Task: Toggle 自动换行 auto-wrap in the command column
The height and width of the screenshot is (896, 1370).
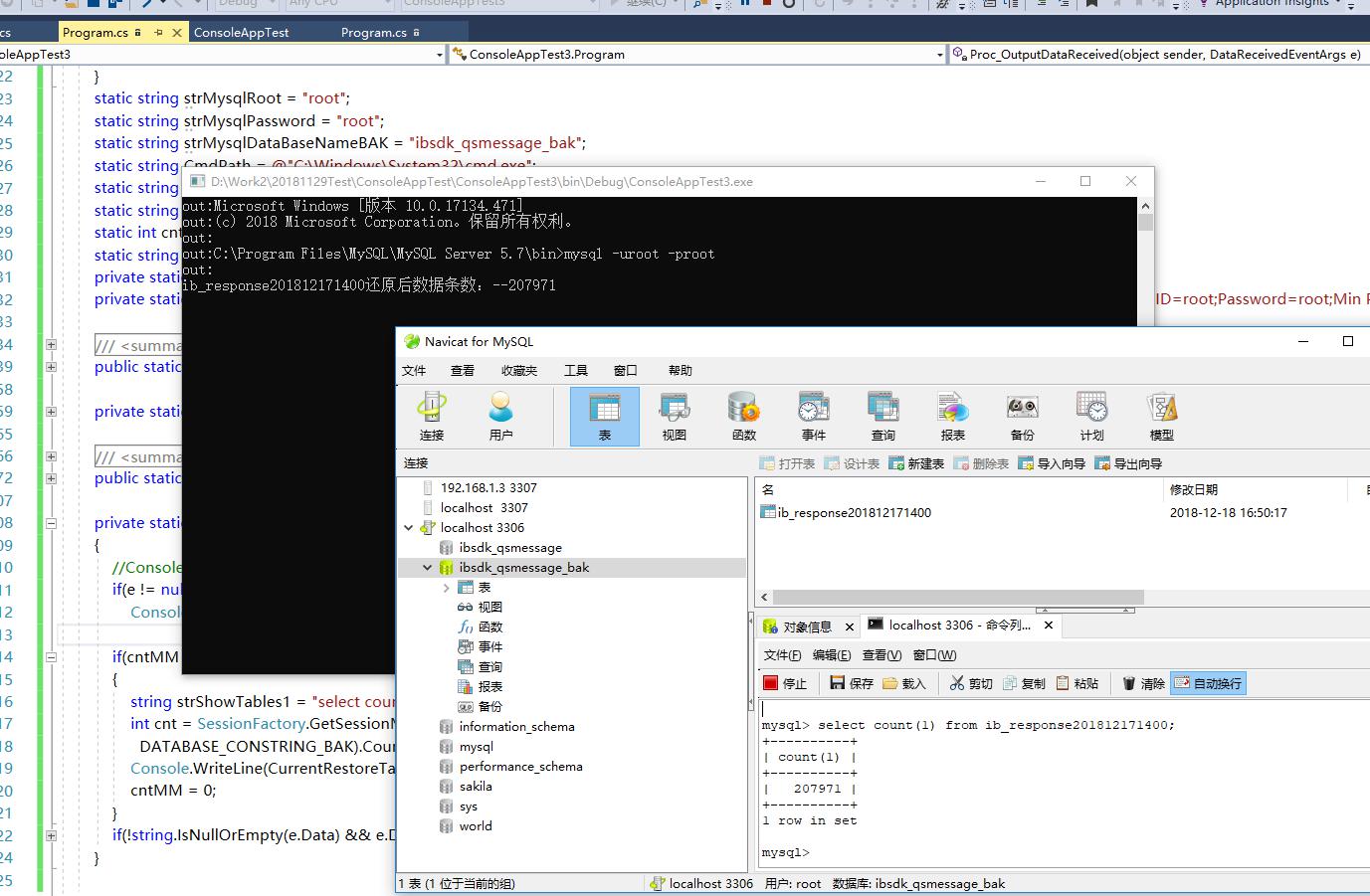Action: pos(1208,683)
